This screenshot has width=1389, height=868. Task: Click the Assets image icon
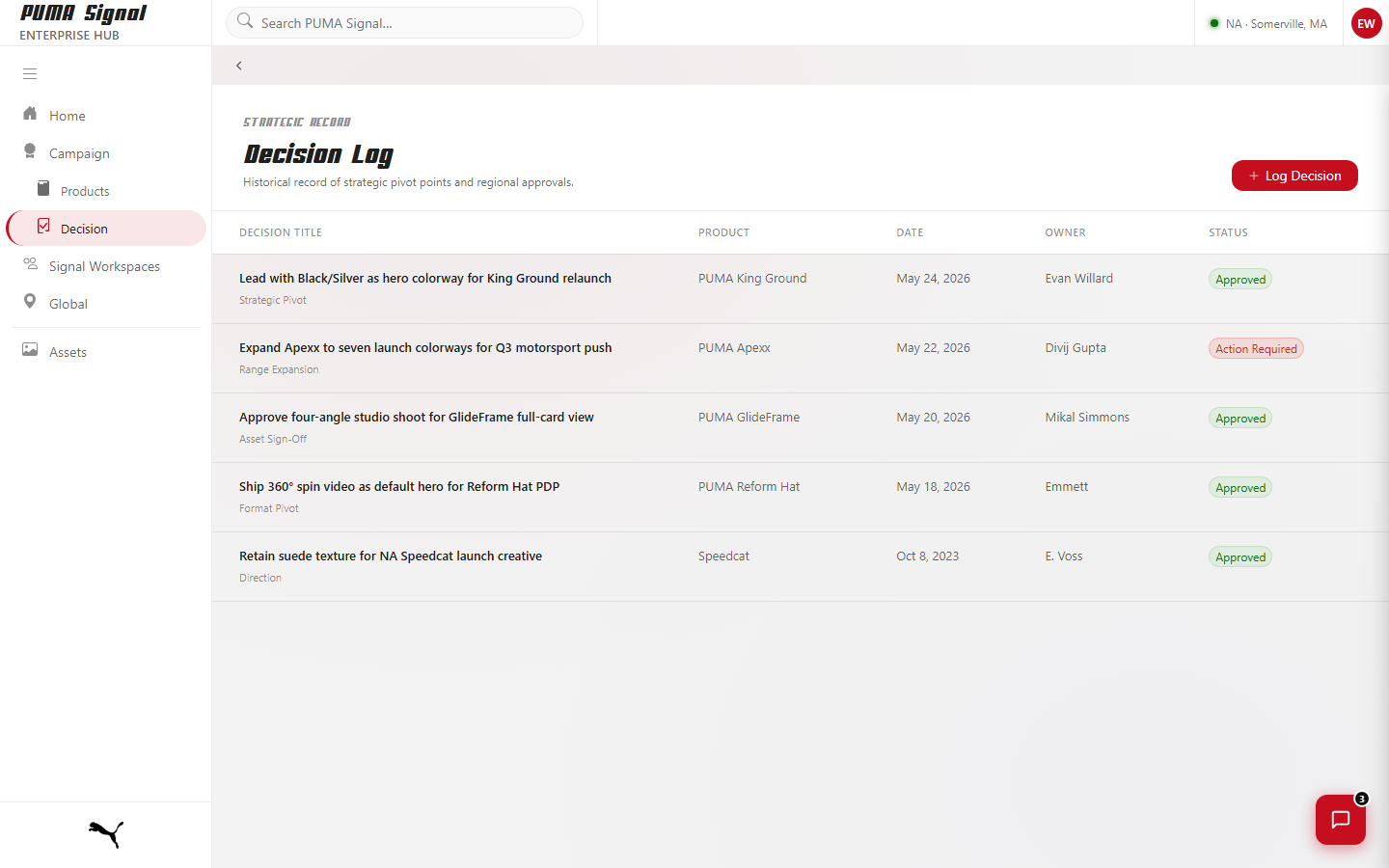click(x=30, y=350)
